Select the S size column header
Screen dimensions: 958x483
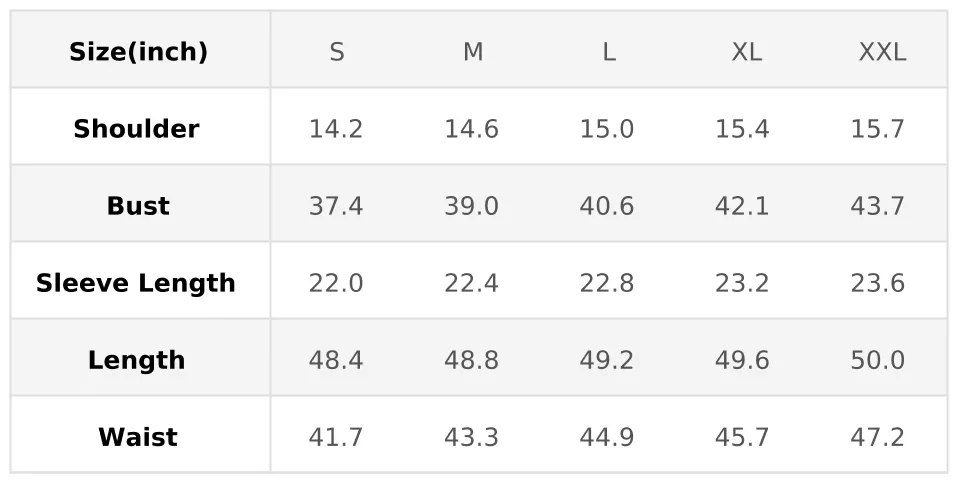click(337, 52)
